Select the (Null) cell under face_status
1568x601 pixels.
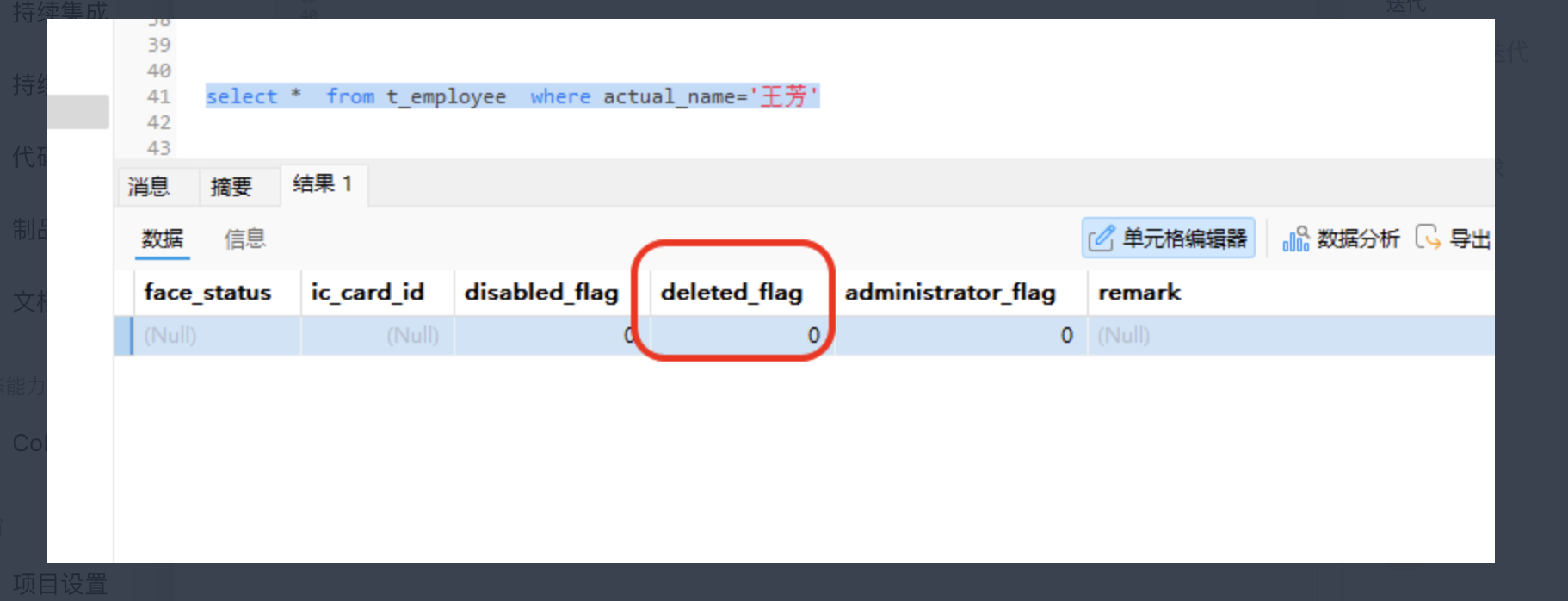click(170, 336)
